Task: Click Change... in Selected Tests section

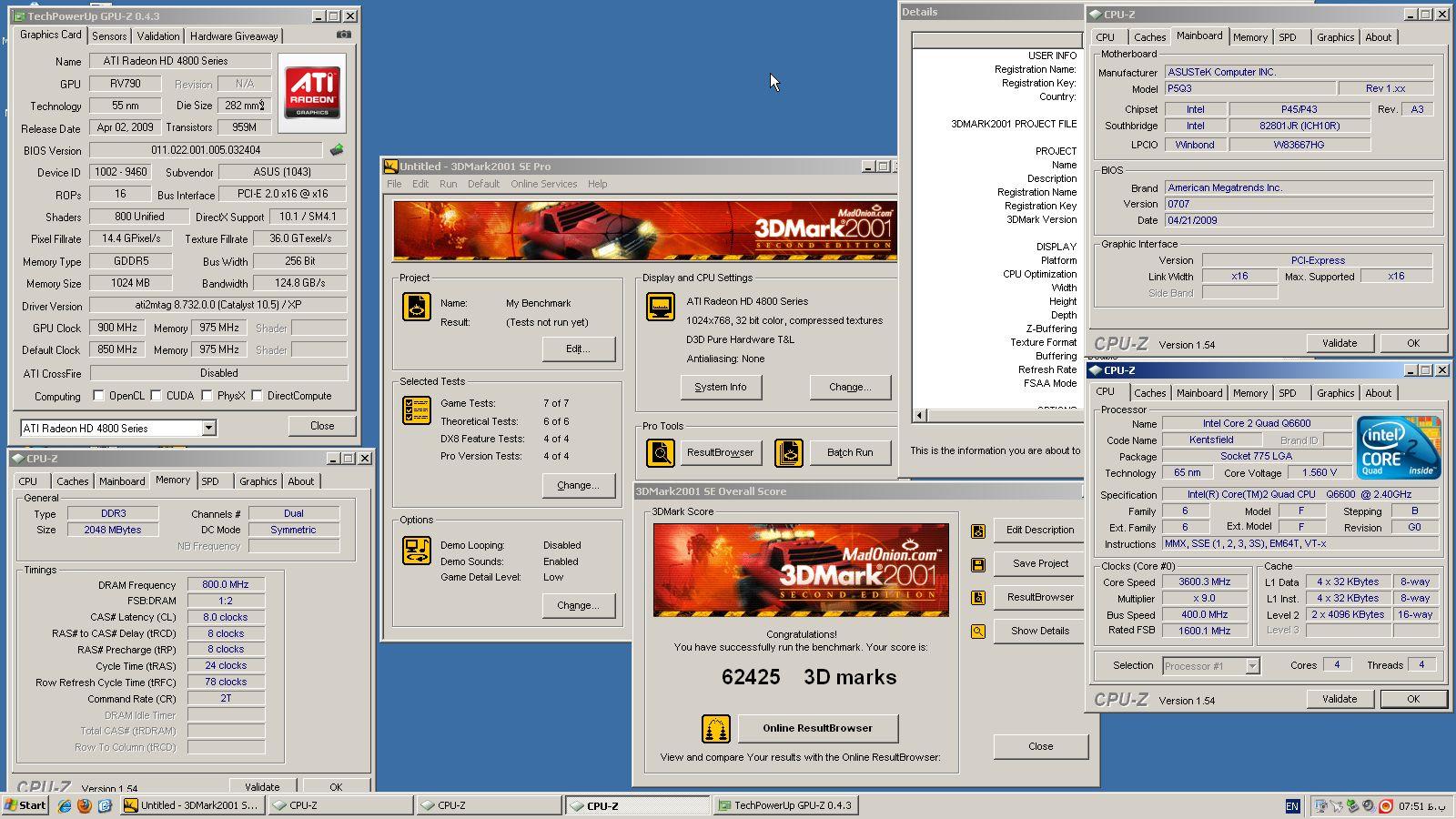Action: (578, 485)
